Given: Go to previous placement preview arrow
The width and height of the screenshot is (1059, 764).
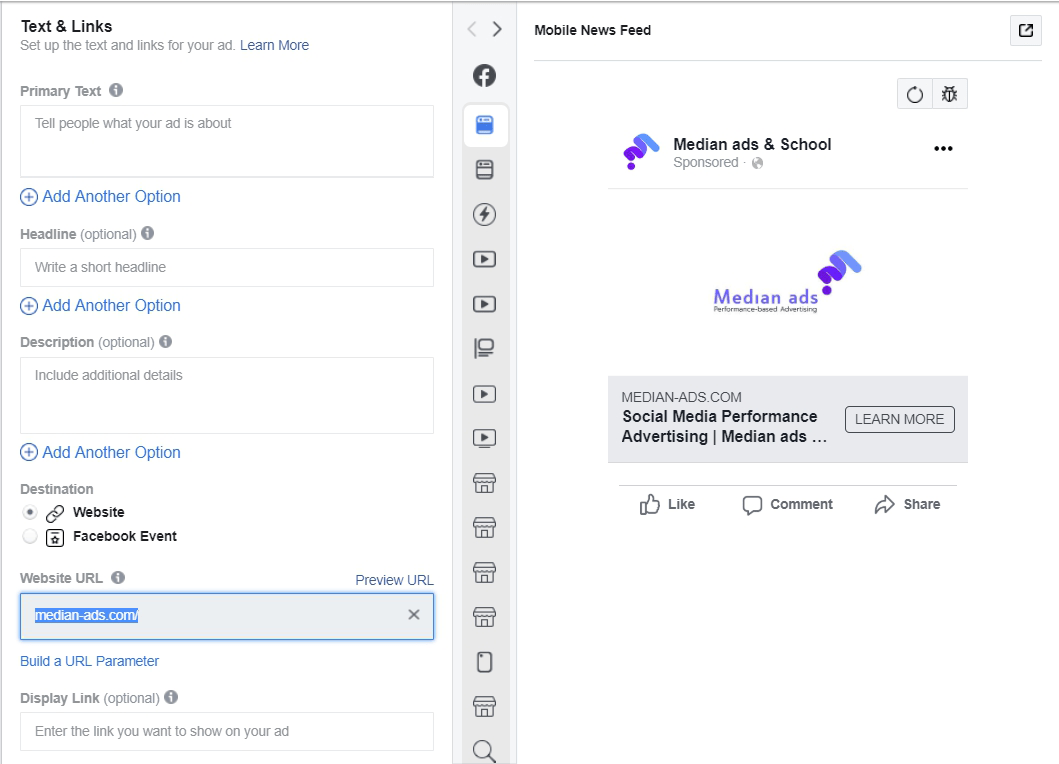Looking at the screenshot, I should pyautogui.click(x=472, y=29).
